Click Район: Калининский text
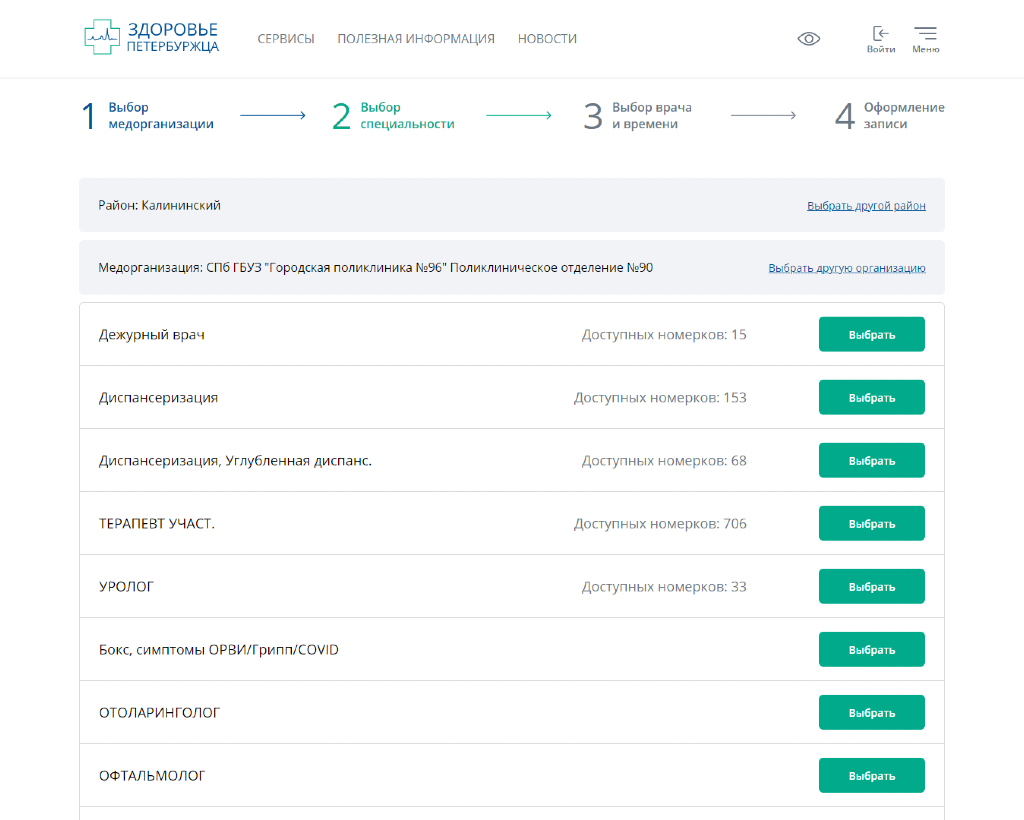1024x820 pixels. click(159, 206)
